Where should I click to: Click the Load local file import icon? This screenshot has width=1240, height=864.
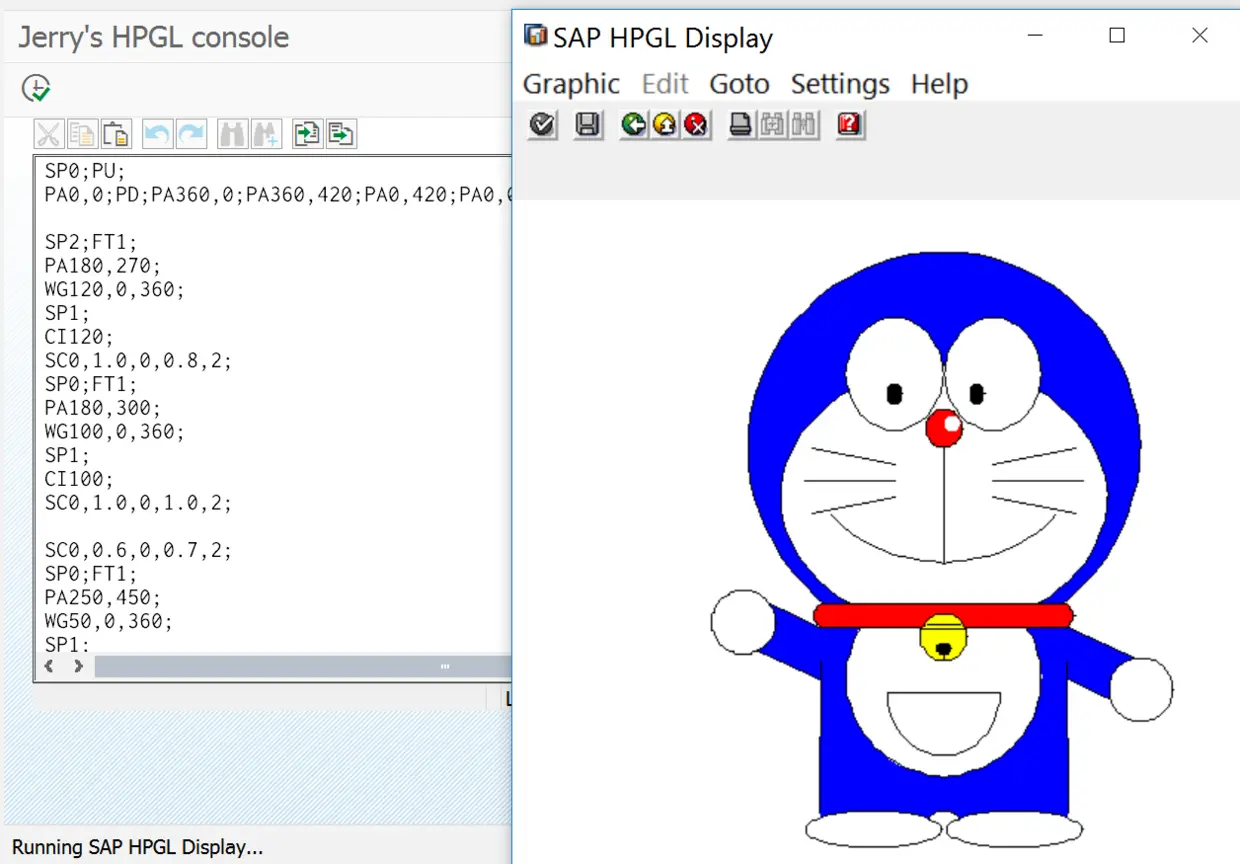pos(307,134)
